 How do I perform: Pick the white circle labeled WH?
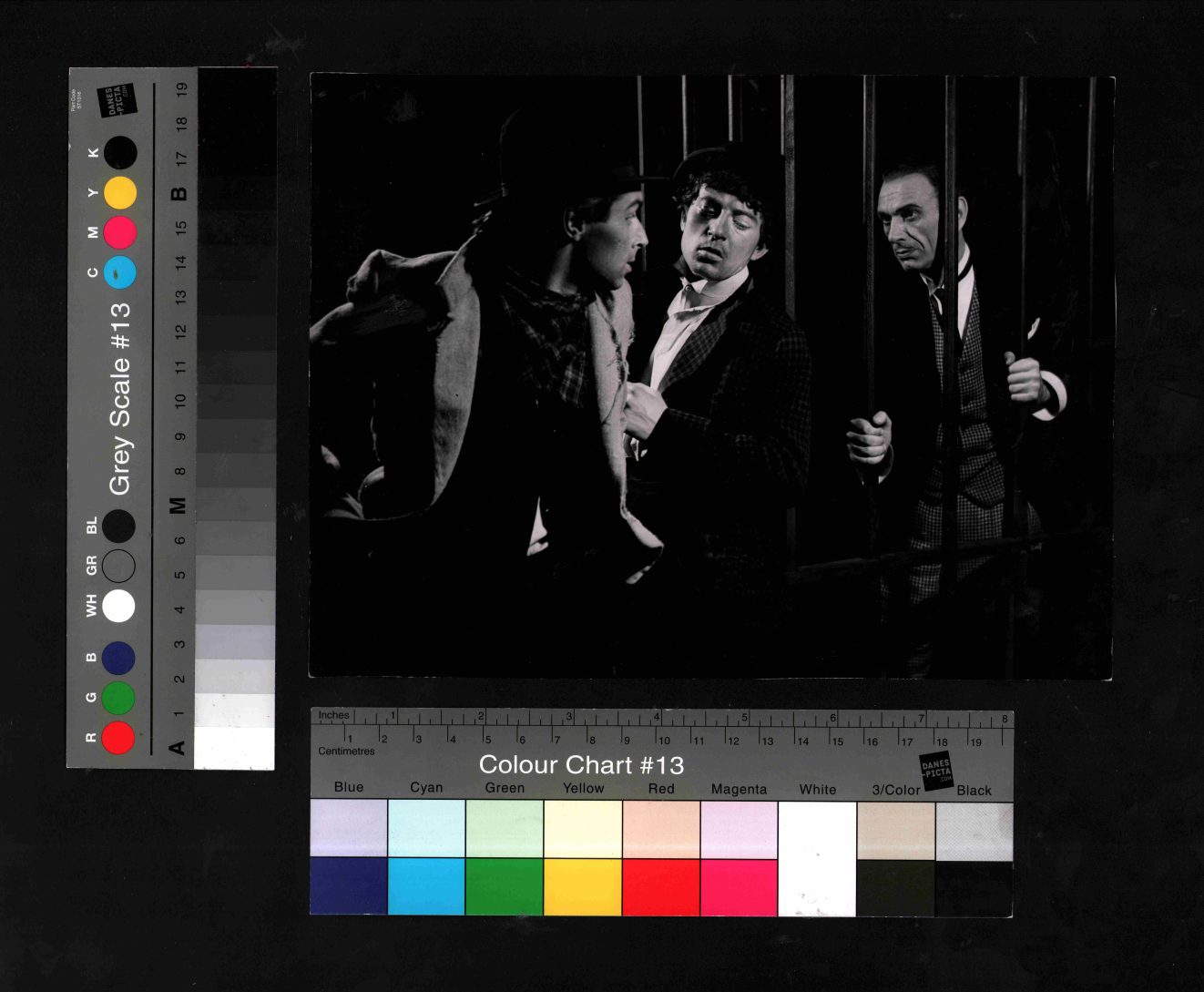(118, 606)
